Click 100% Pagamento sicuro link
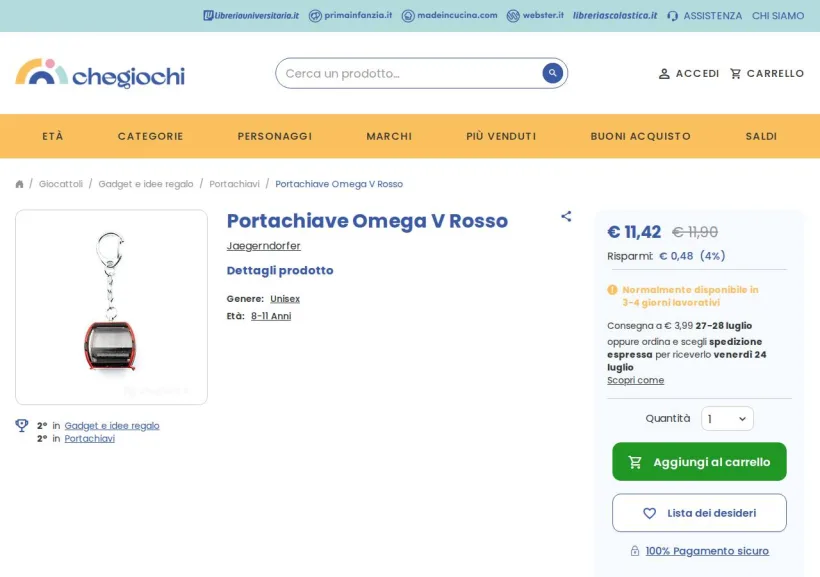This screenshot has width=820, height=577. (x=707, y=551)
